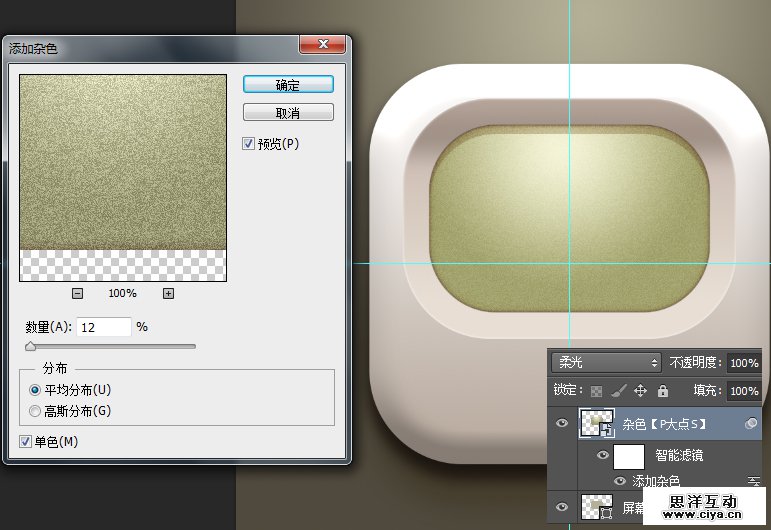Select 高斯分布 (Gaussian) distribution
The height and width of the screenshot is (530, 771).
[36, 410]
